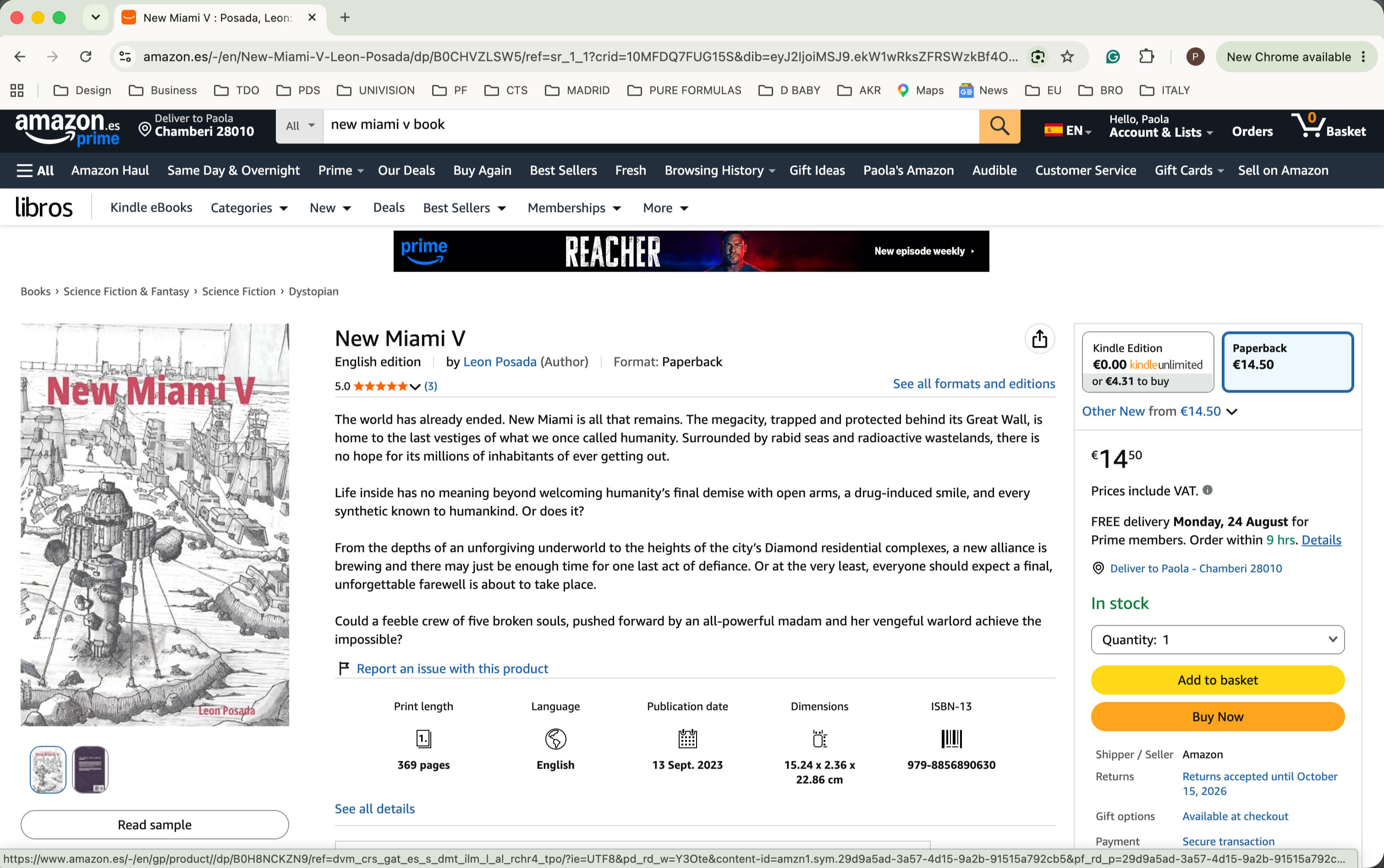Open the All hamburger menu
1384x868 pixels.
tap(35, 170)
